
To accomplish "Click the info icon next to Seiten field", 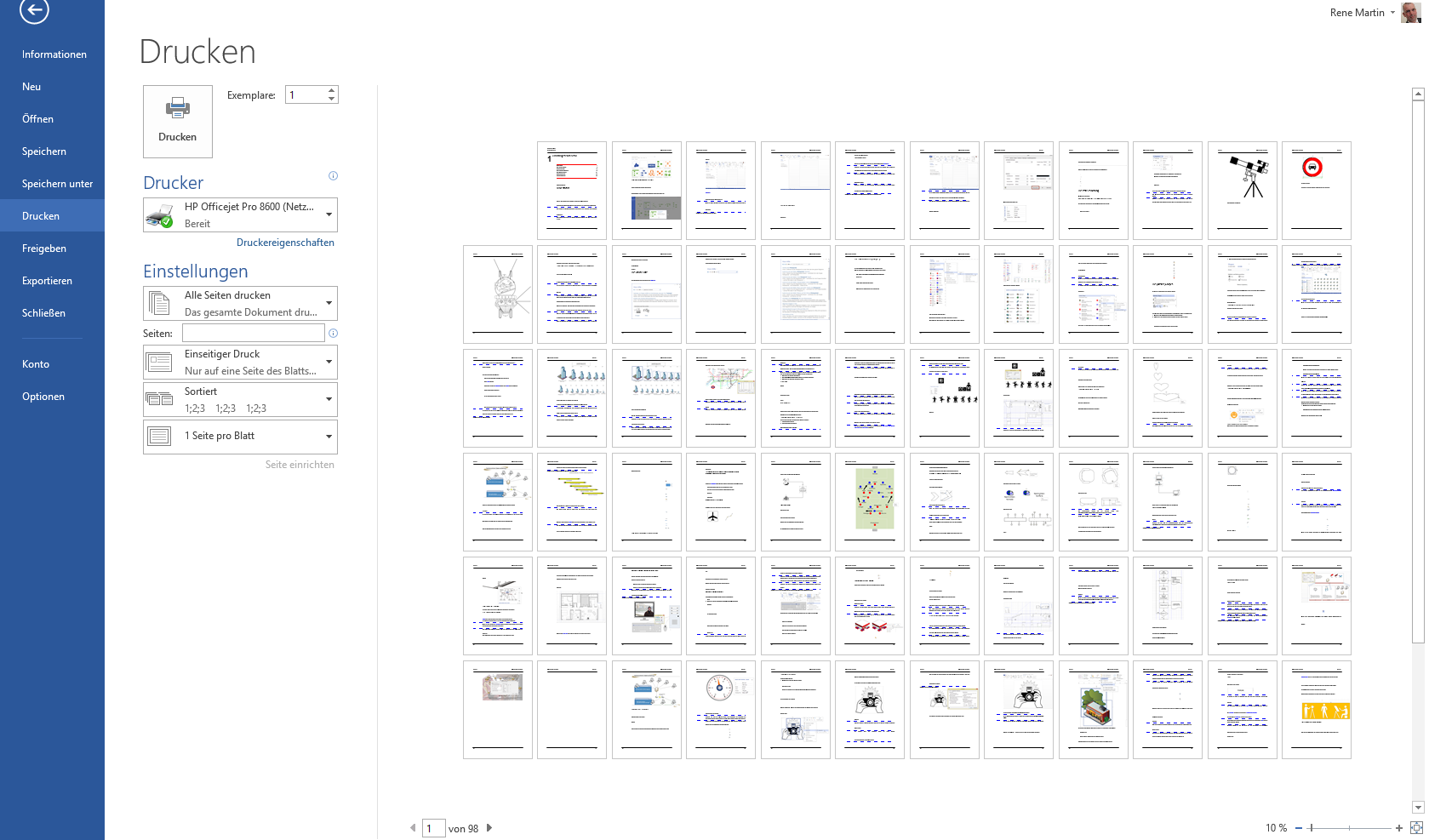I will (x=333, y=334).
